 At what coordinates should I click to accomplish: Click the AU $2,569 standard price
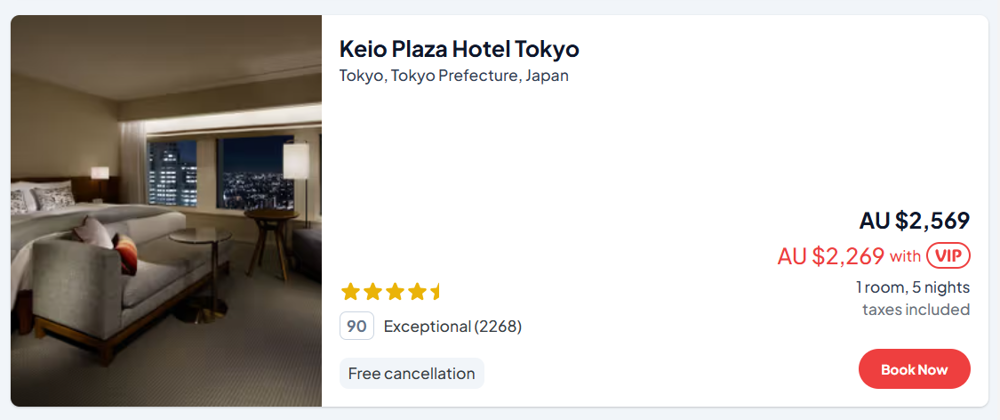pos(914,221)
